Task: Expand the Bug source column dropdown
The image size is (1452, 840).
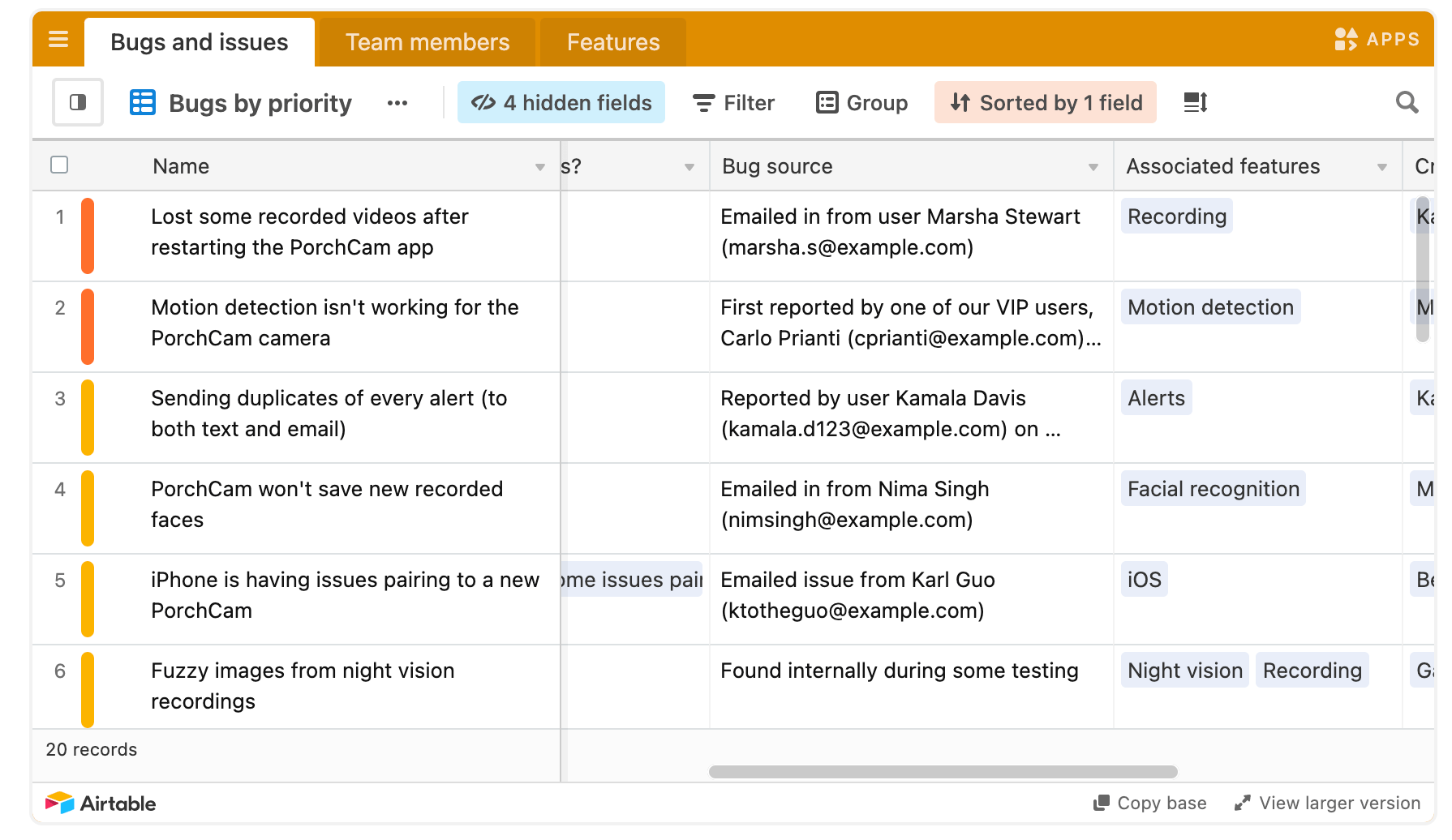Action: coord(1093,167)
